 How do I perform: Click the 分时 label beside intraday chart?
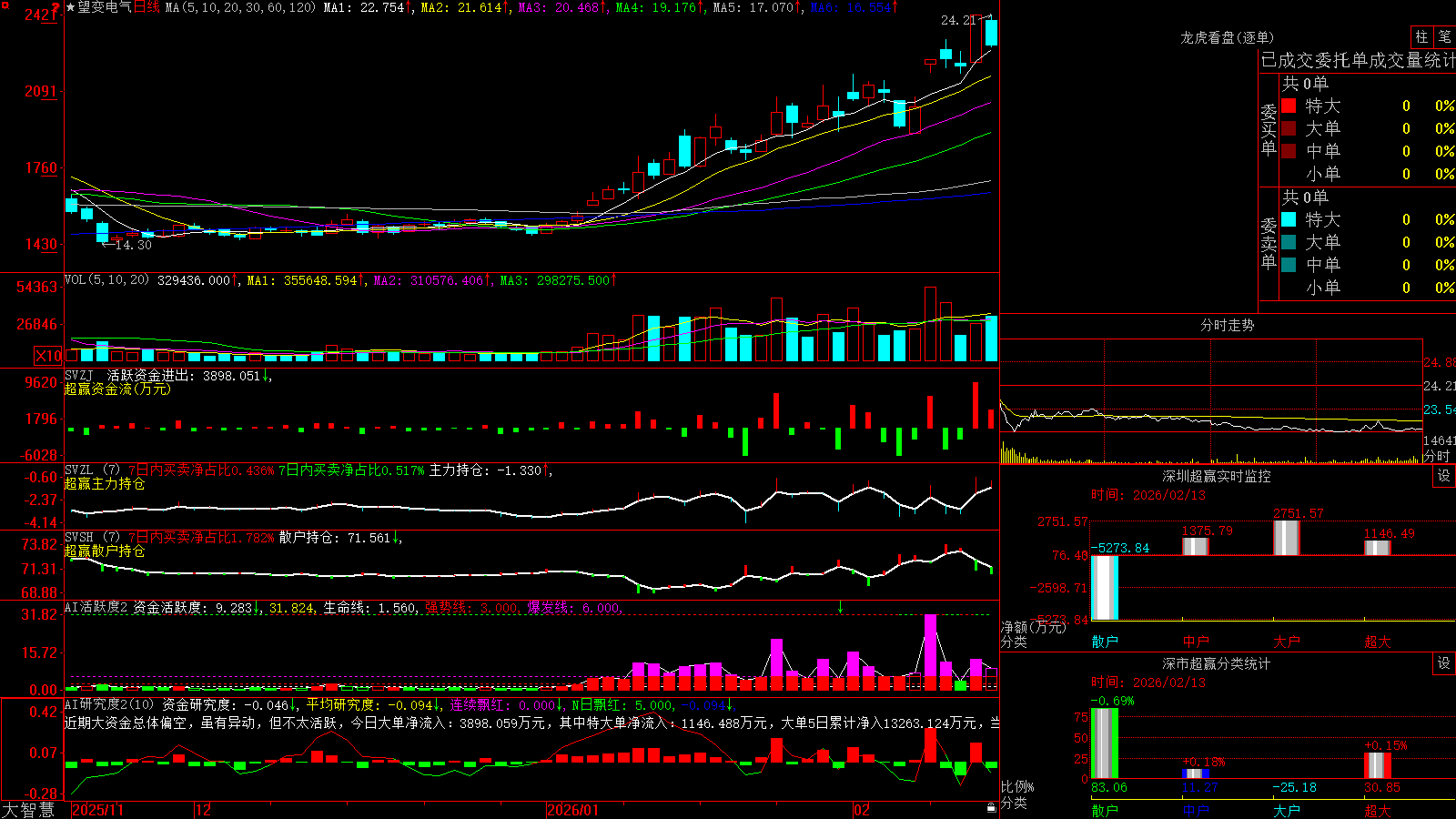point(1436,456)
